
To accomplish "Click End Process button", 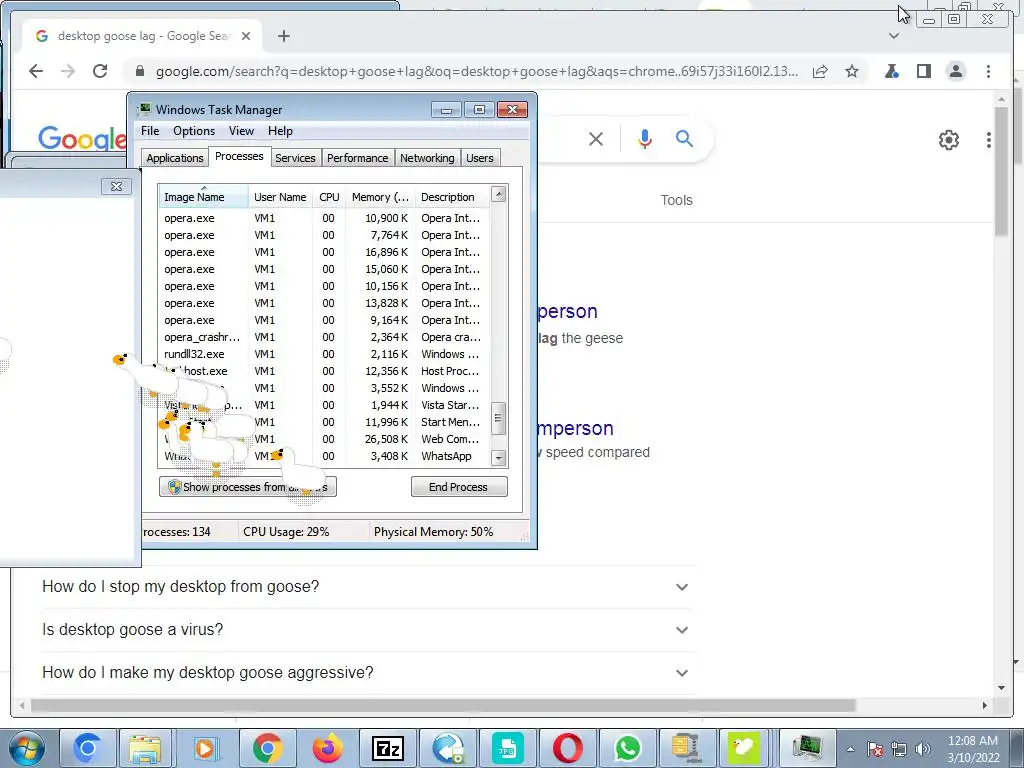I will 458,487.
